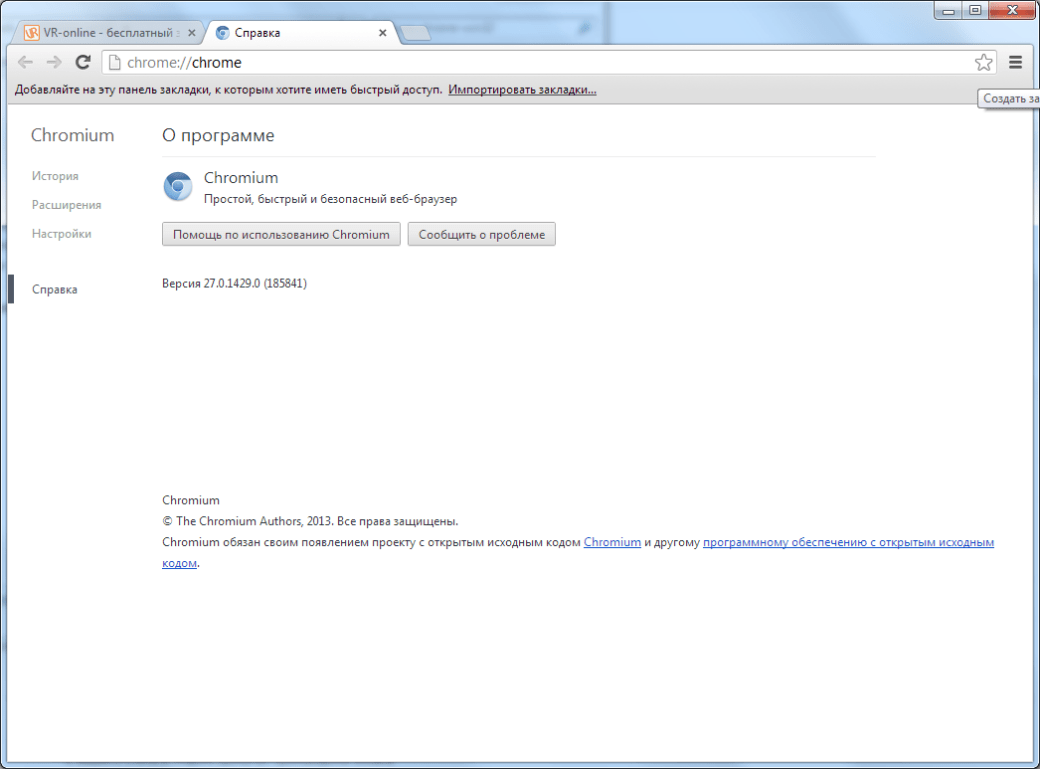This screenshot has height=769, width=1040.
Task: Go back with the back arrow
Action: 25,62
